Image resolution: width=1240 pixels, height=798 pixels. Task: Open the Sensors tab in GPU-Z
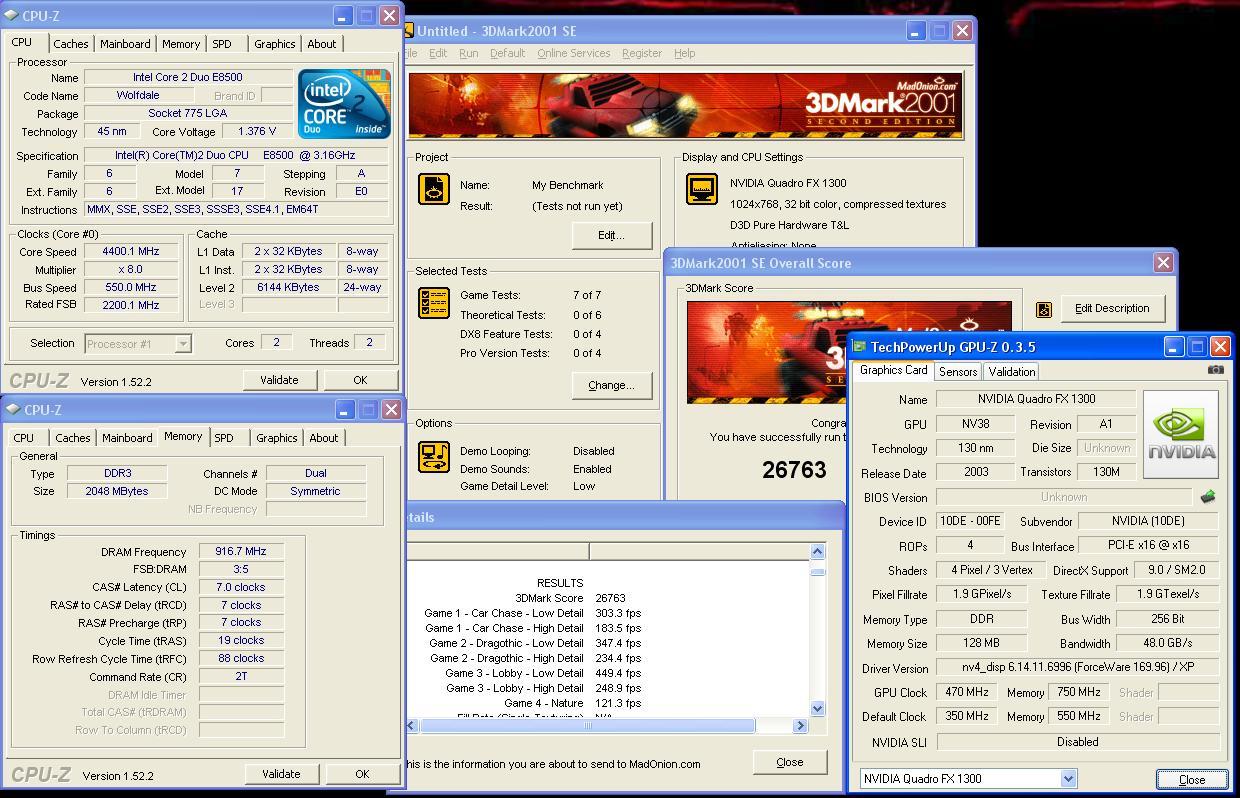coord(957,372)
